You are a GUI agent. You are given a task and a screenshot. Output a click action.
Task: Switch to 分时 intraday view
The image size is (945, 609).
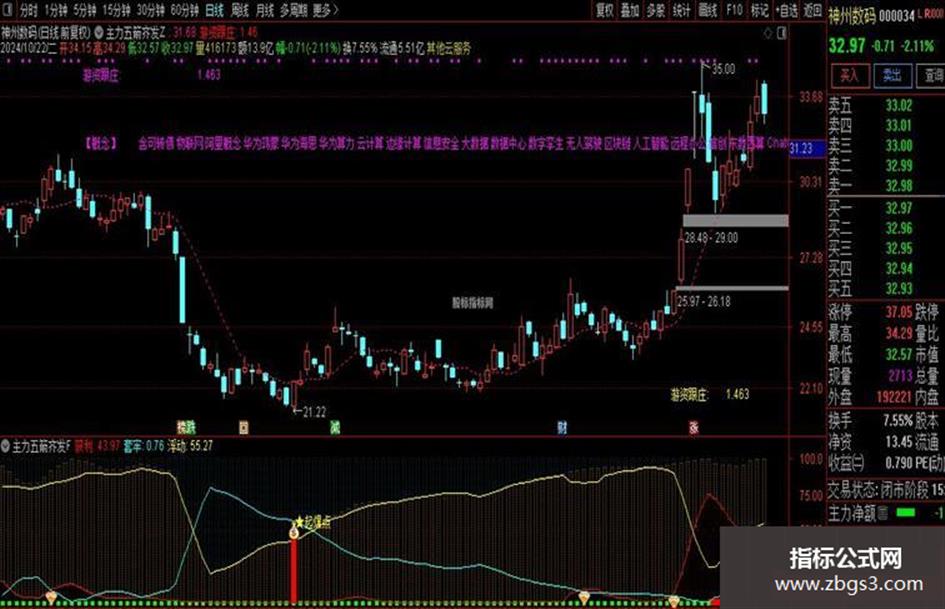[28, 10]
